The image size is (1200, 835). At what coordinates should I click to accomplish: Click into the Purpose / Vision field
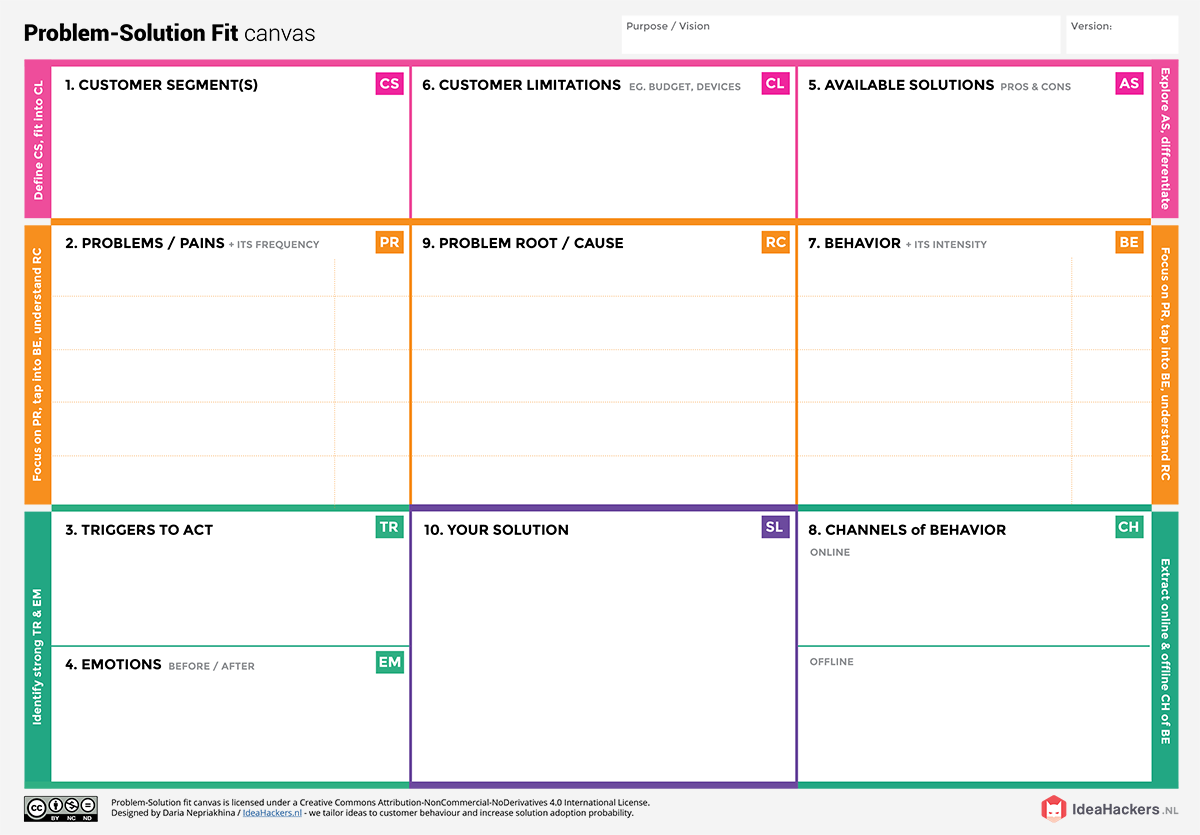(x=840, y=34)
